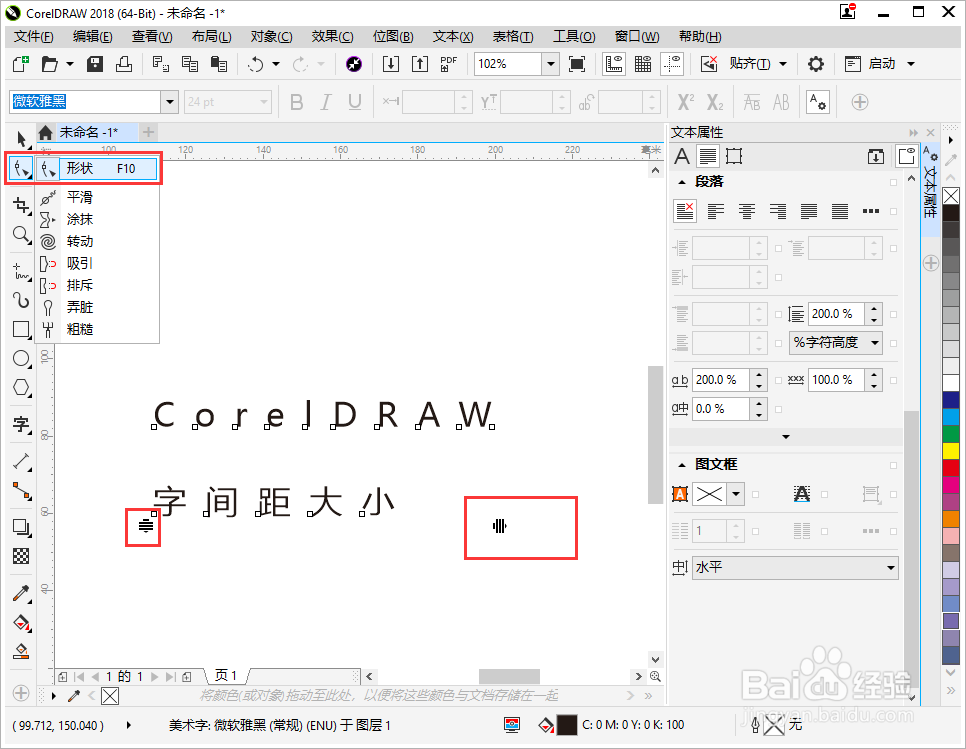Click the 页 1 page tab
The image size is (966, 749).
coord(225,676)
